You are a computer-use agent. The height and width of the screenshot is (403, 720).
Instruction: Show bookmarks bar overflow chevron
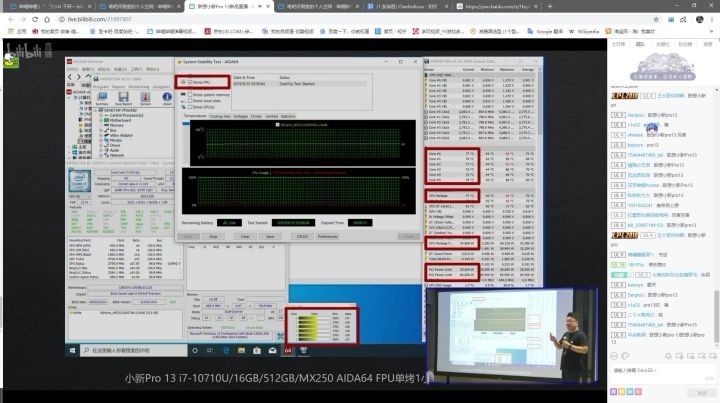click(712, 31)
